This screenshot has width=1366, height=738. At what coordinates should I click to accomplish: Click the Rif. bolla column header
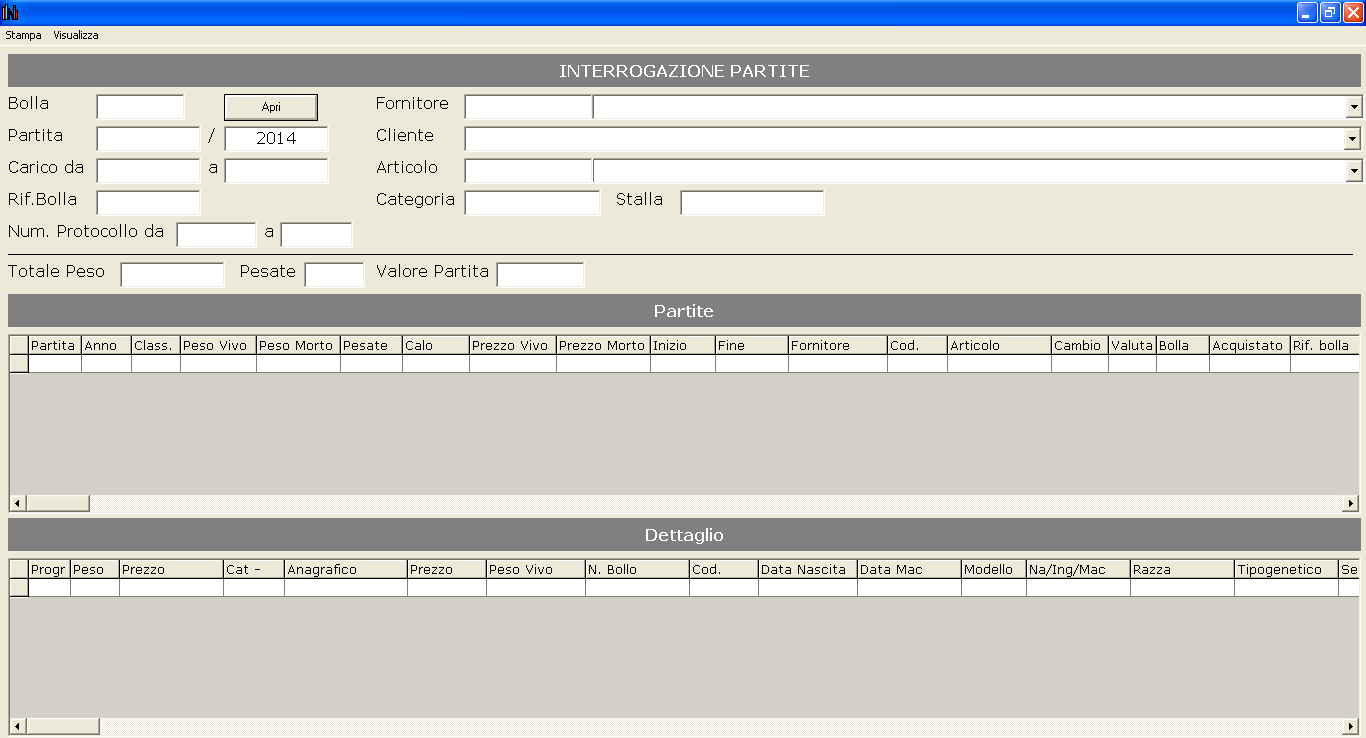(x=1324, y=345)
